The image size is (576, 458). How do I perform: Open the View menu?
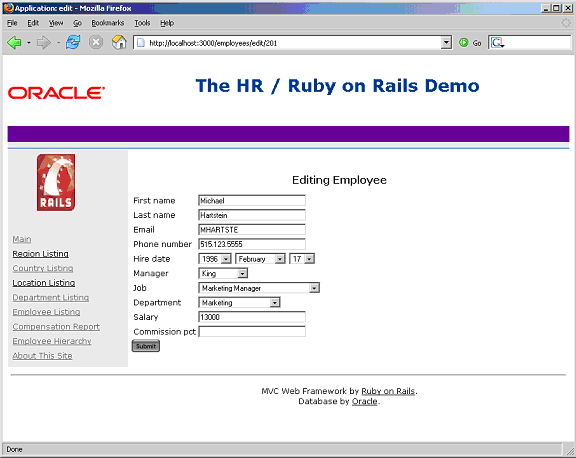[x=56, y=23]
